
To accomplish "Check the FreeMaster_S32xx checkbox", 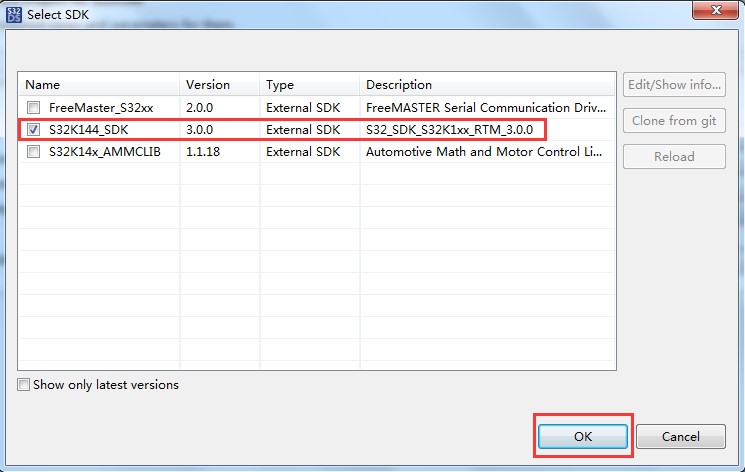I will (x=33, y=108).
